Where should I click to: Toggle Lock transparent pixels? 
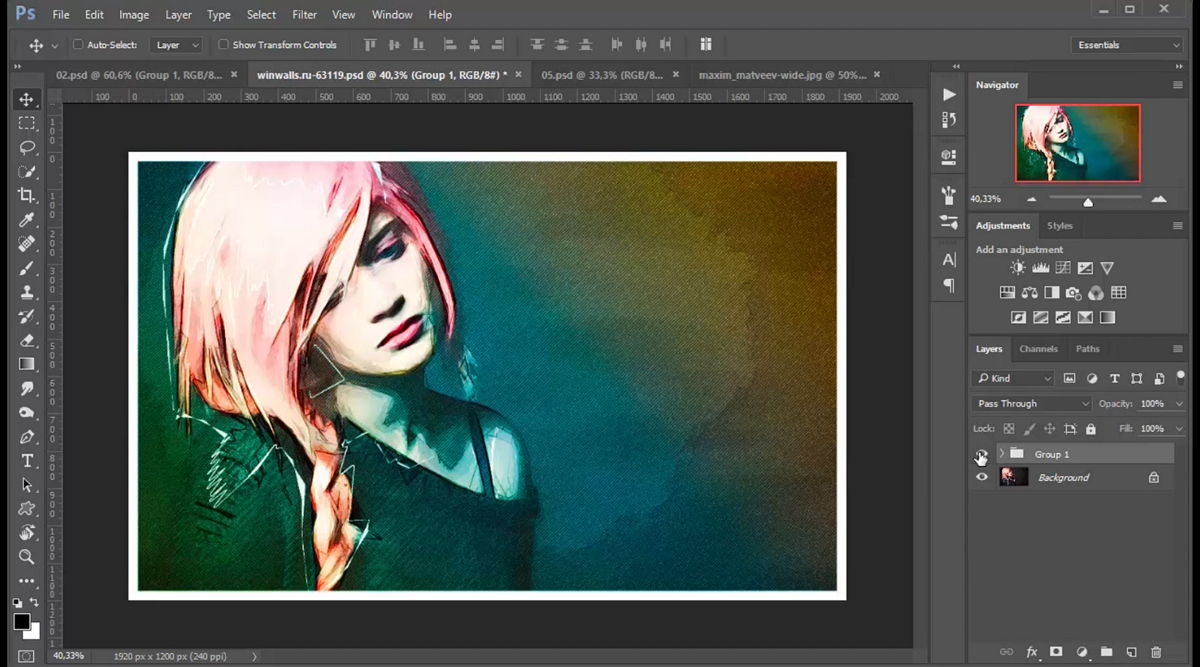point(1009,429)
